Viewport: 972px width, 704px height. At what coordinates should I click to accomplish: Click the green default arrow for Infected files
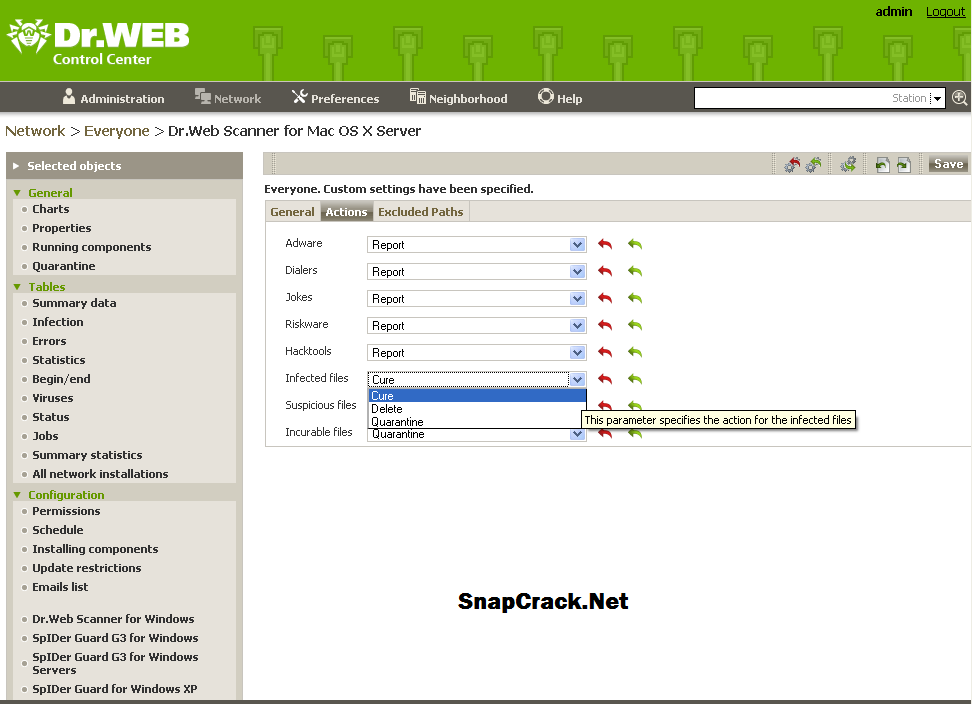point(635,379)
